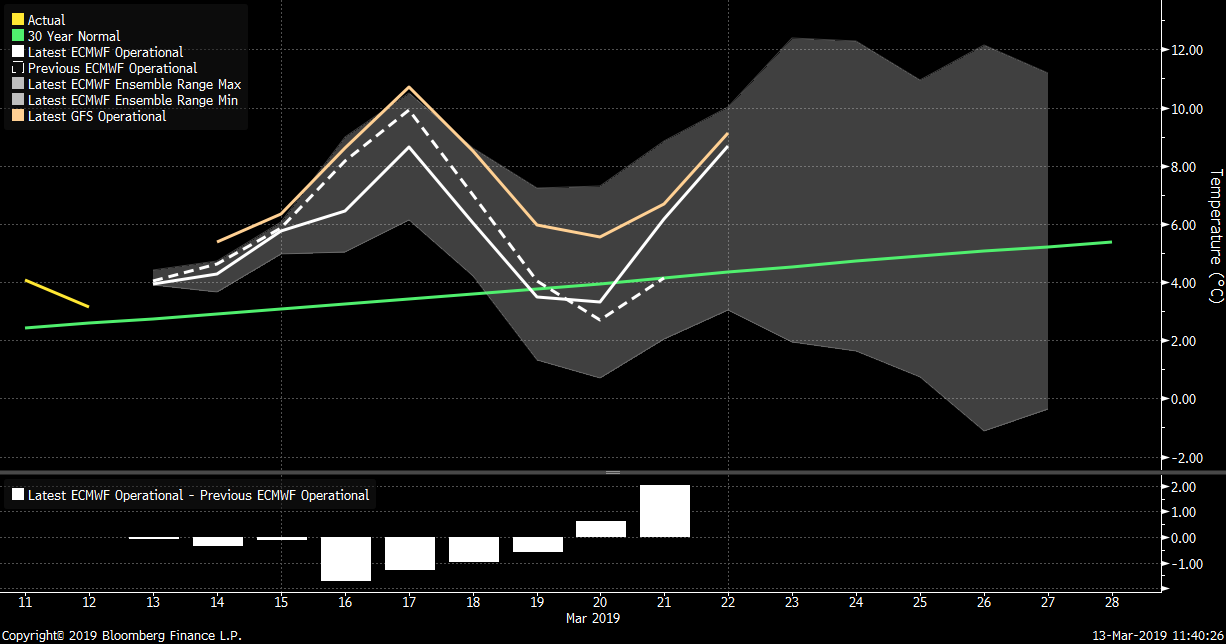1226x644 pixels.
Task: Click the largest negative bar at date 16
Action: (345, 559)
